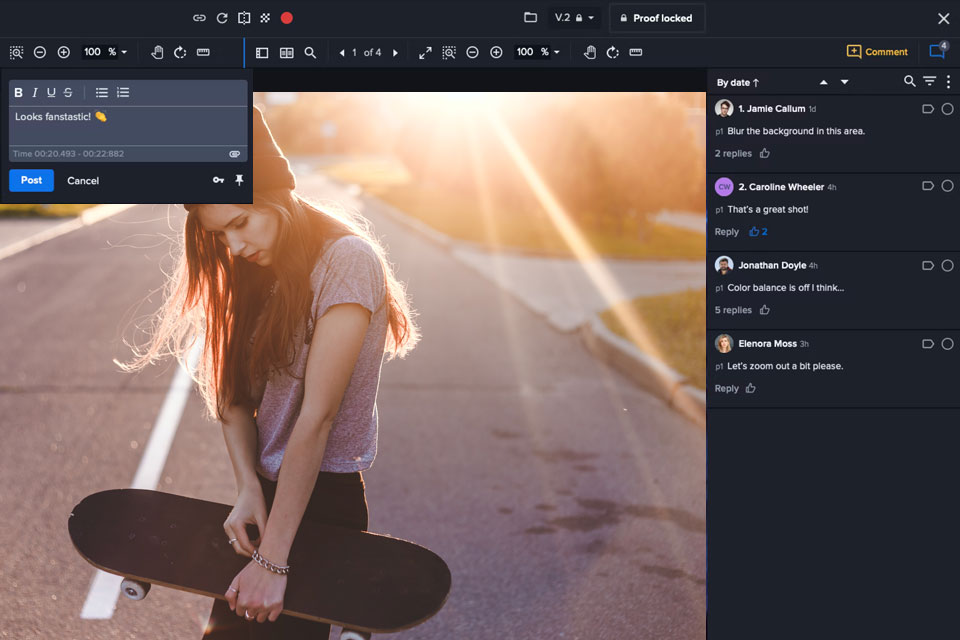Make comment private with key icon
This screenshot has width=960, height=640.
click(218, 180)
